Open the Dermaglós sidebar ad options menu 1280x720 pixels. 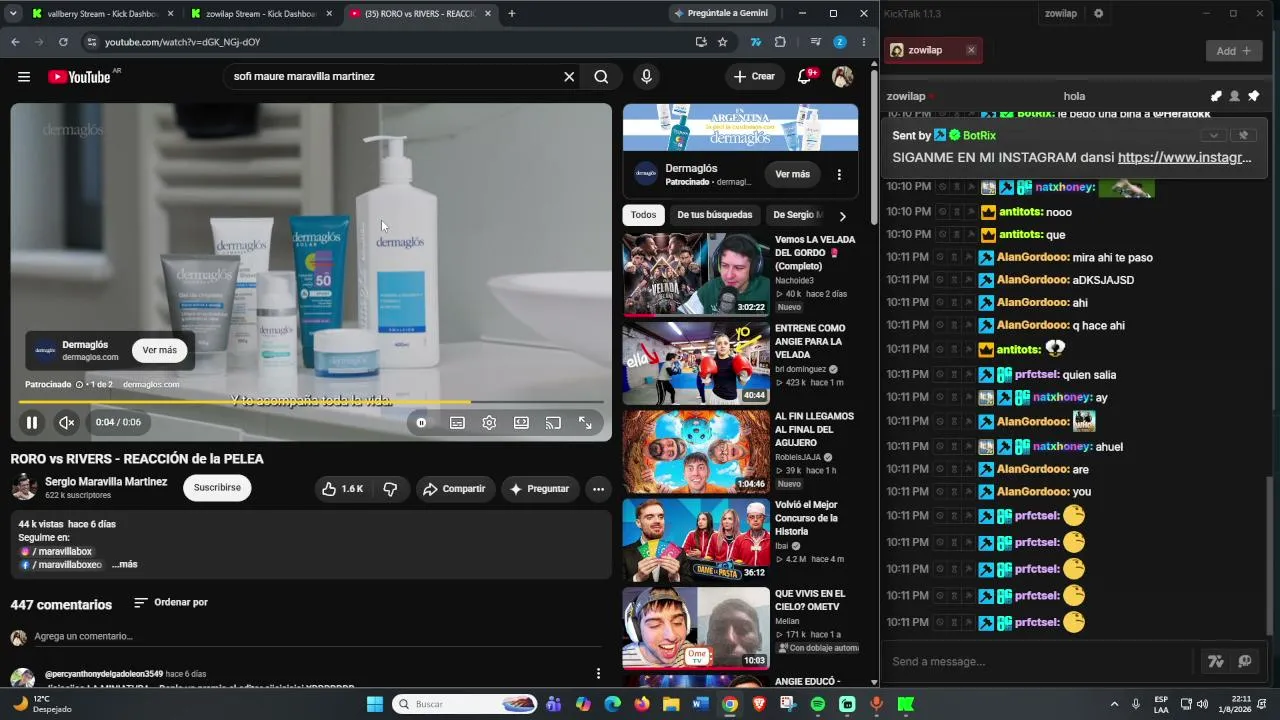(839, 174)
